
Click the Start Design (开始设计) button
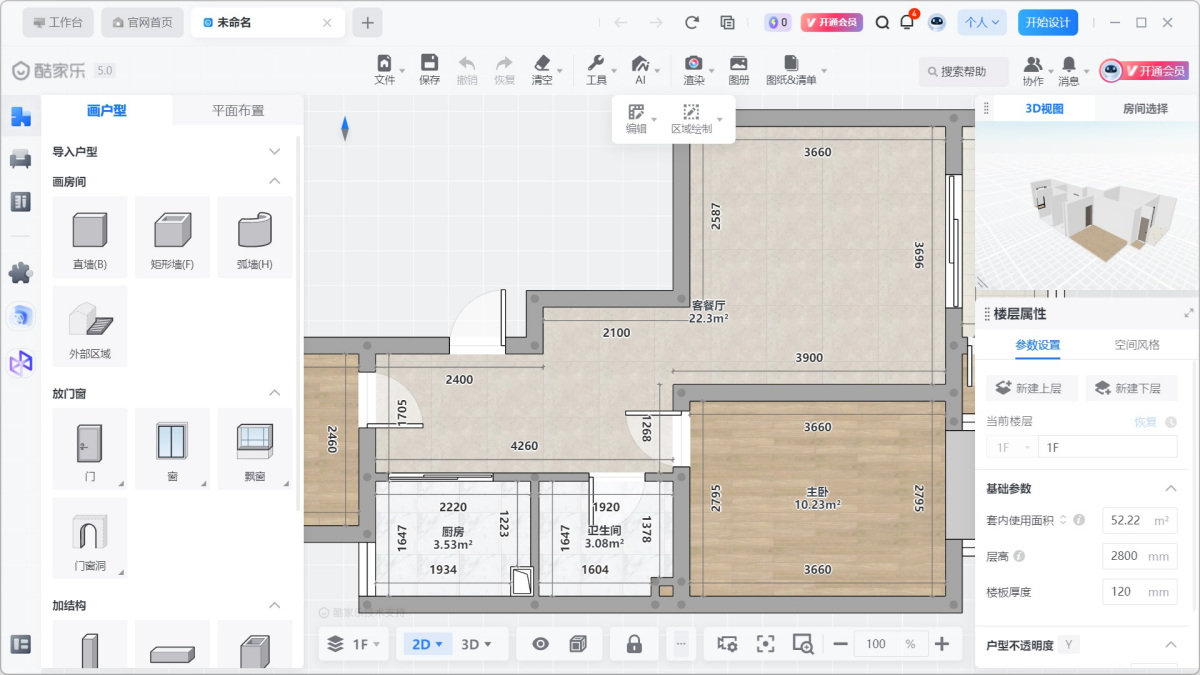(x=1047, y=22)
